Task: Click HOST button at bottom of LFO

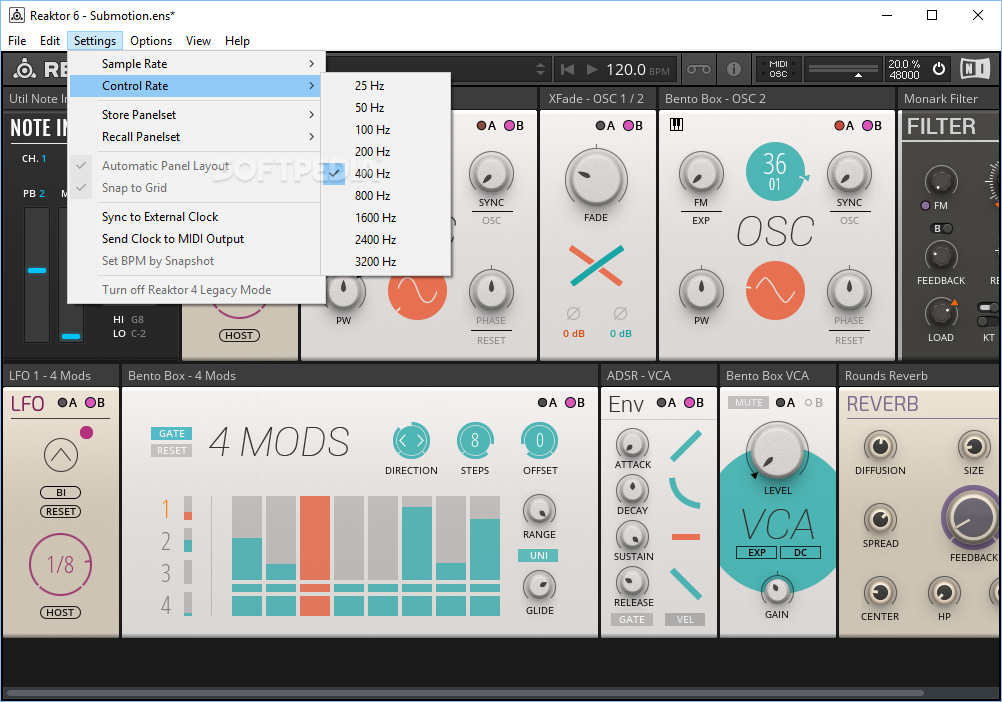Action: [60, 613]
